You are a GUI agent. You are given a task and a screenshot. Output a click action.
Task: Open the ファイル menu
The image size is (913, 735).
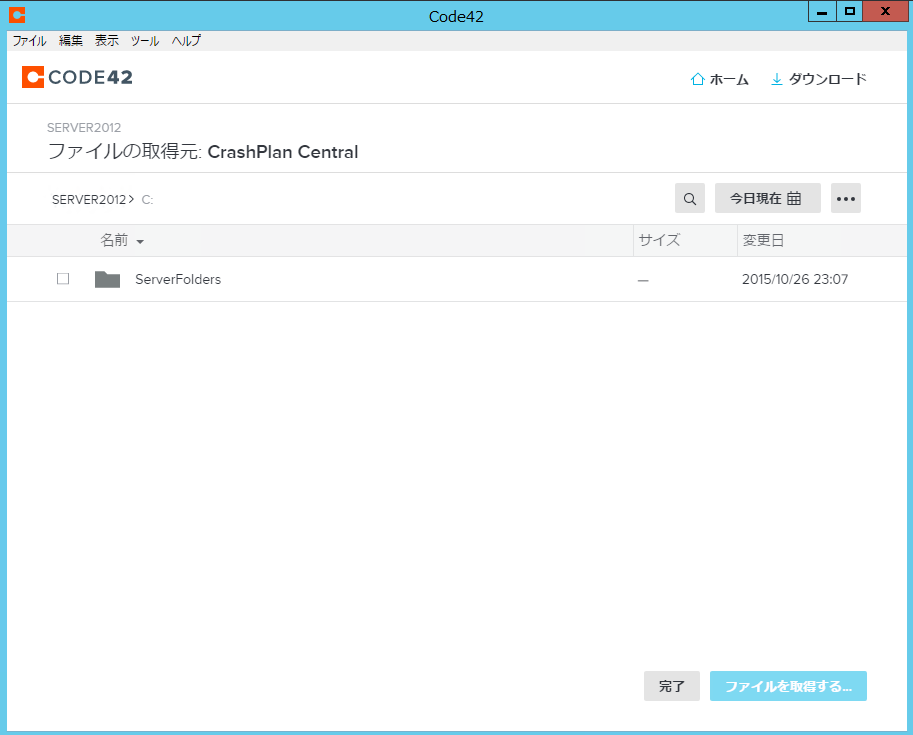click(29, 41)
